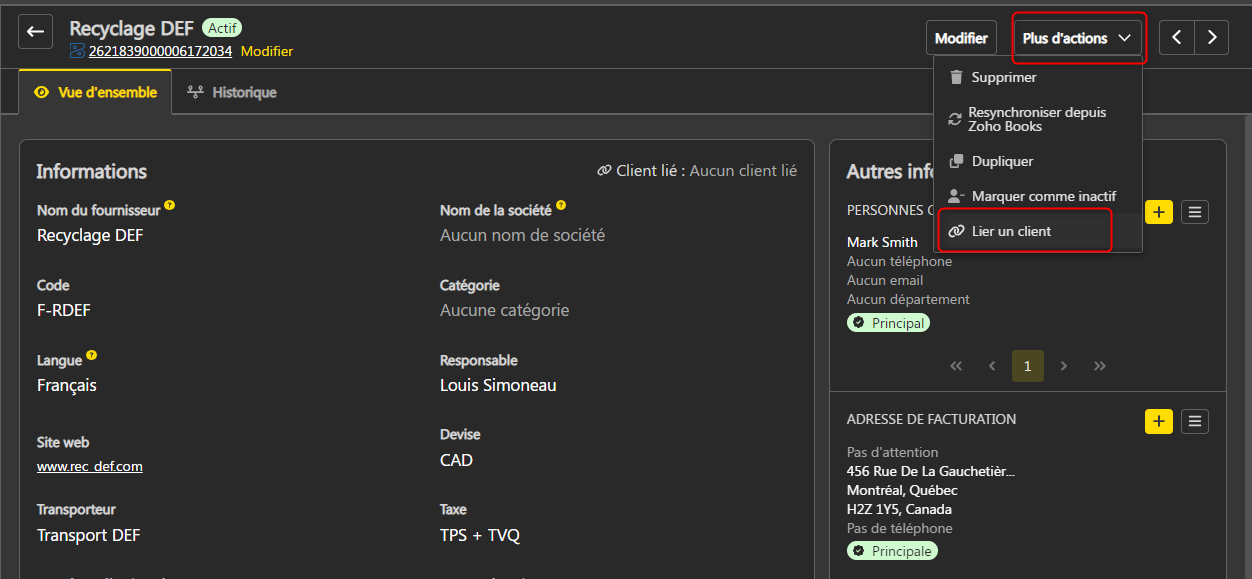Click help icon beside Nom du fournisseur
This screenshot has width=1252, height=579.
[x=170, y=206]
